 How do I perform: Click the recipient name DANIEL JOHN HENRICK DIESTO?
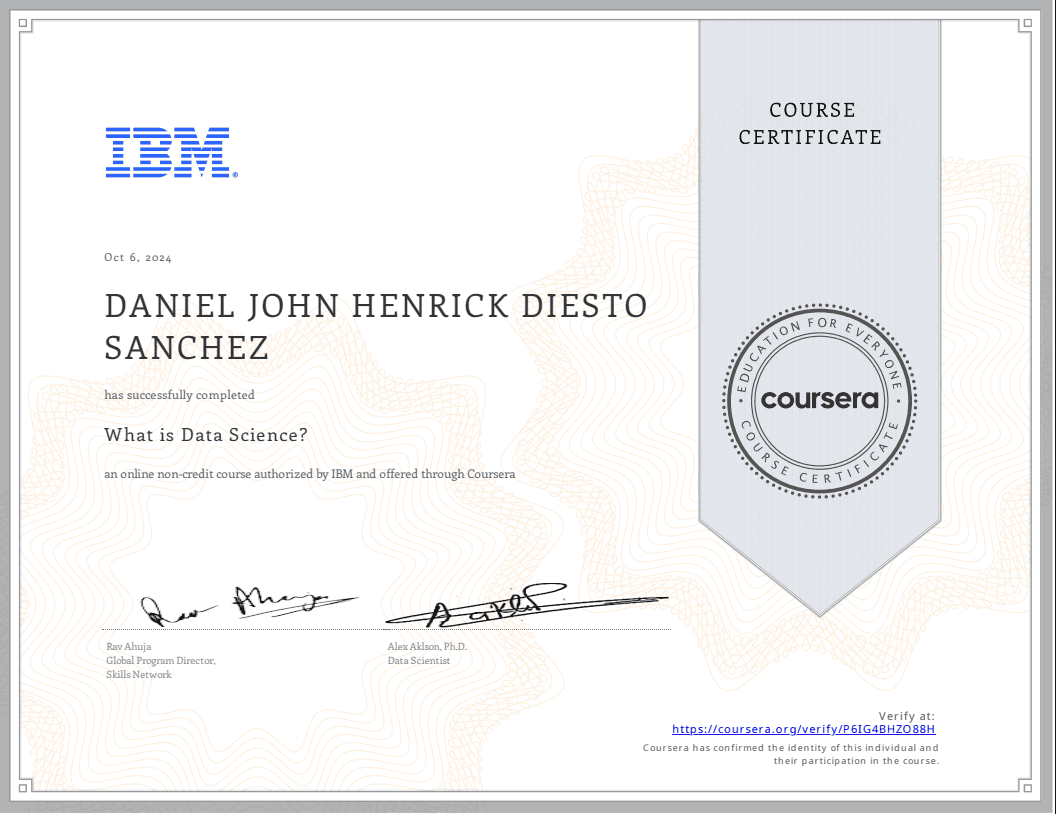pos(376,306)
